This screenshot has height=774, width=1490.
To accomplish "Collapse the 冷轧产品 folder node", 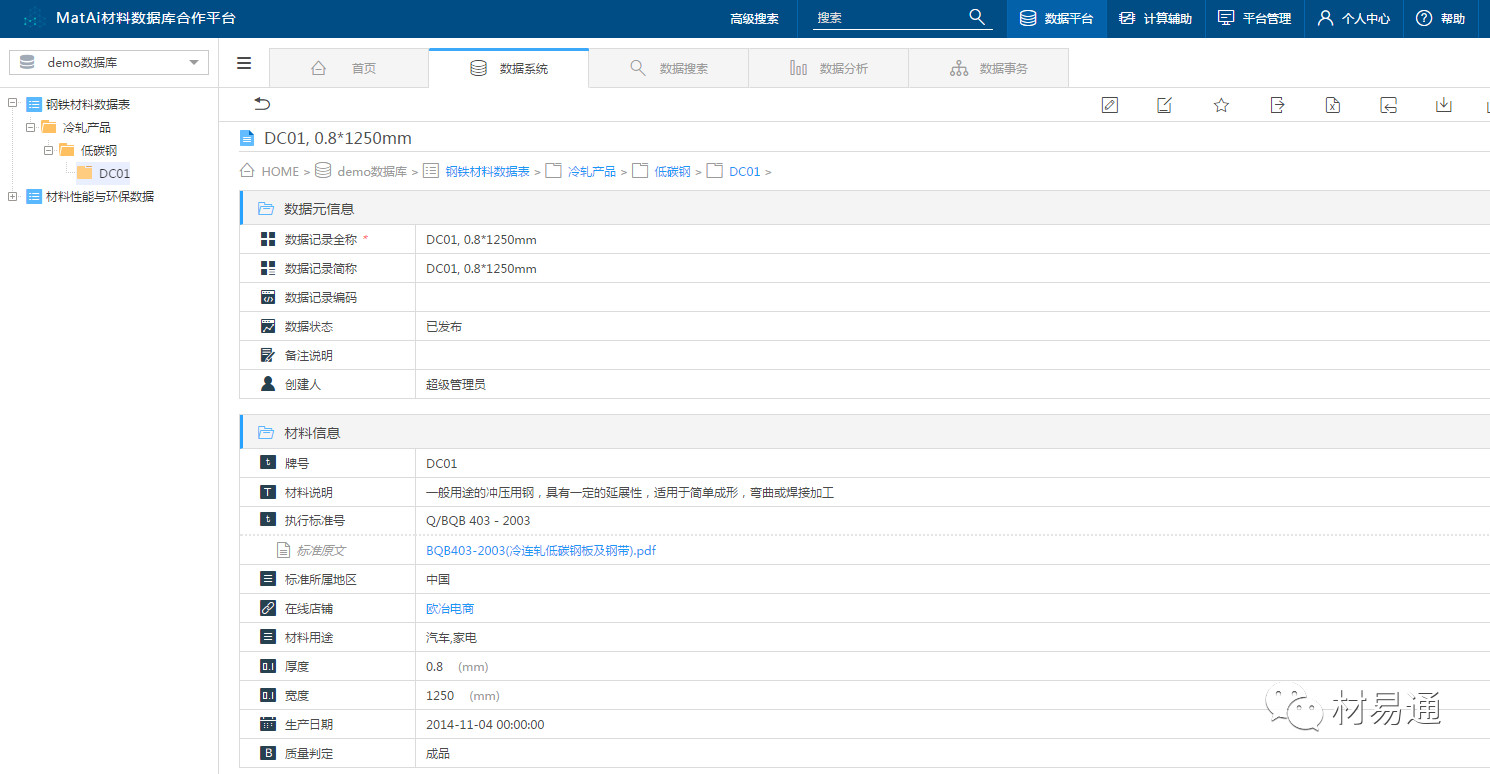I will [x=31, y=127].
